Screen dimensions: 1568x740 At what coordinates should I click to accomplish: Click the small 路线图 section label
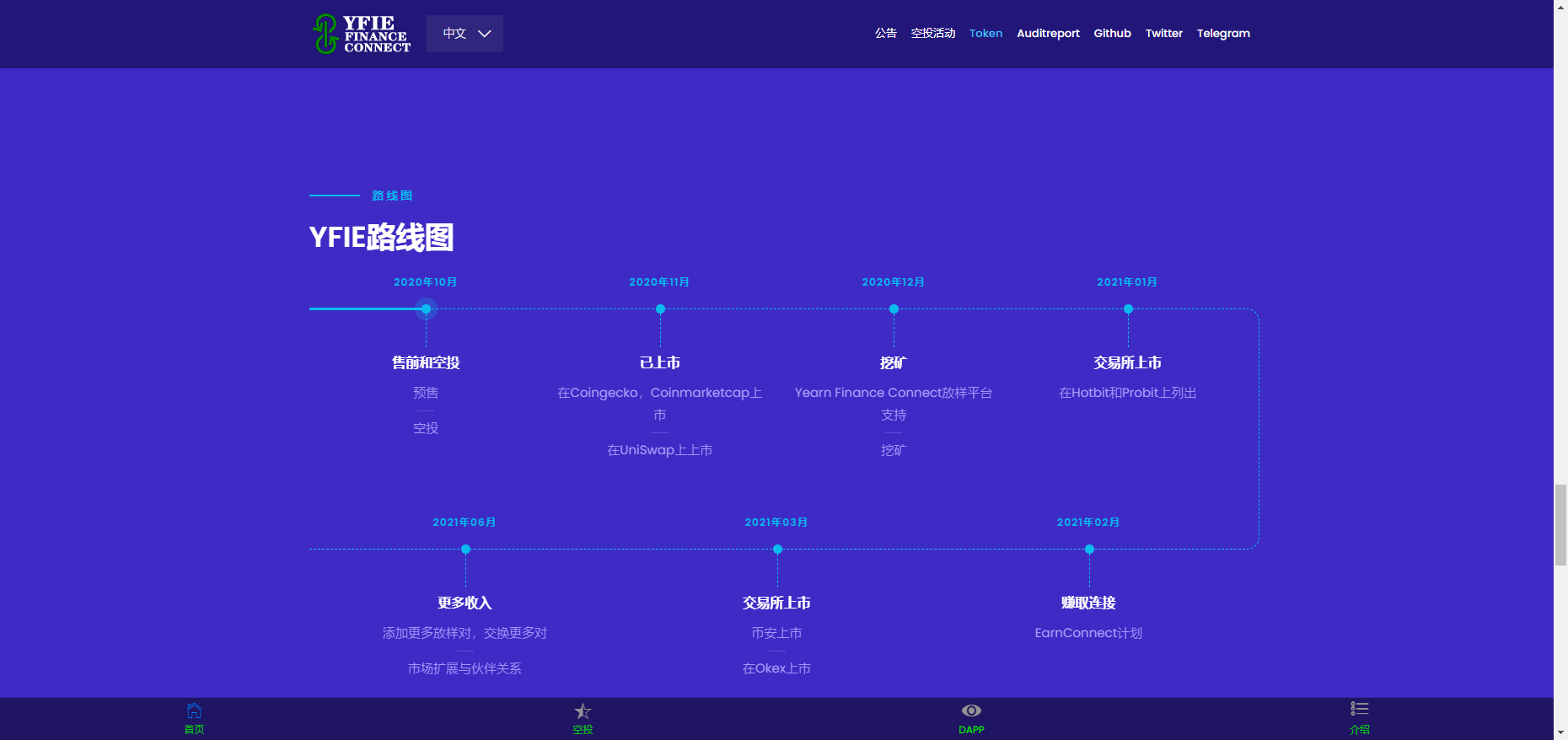point(392,196)
